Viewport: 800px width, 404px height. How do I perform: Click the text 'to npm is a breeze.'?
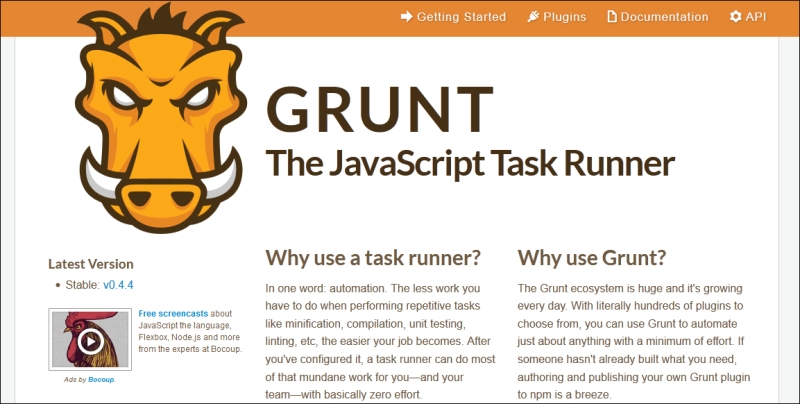pyautogui.click(x=564, y=394)
